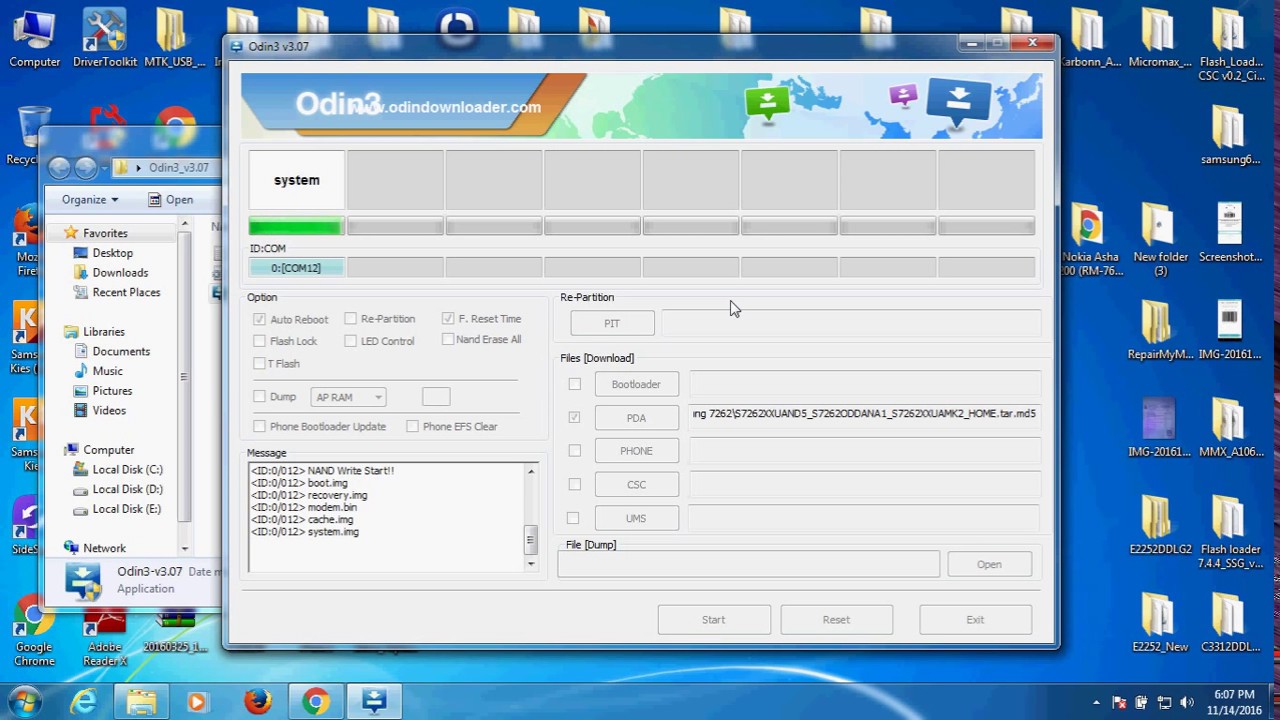Enable T Flash option

click(260, 363)
